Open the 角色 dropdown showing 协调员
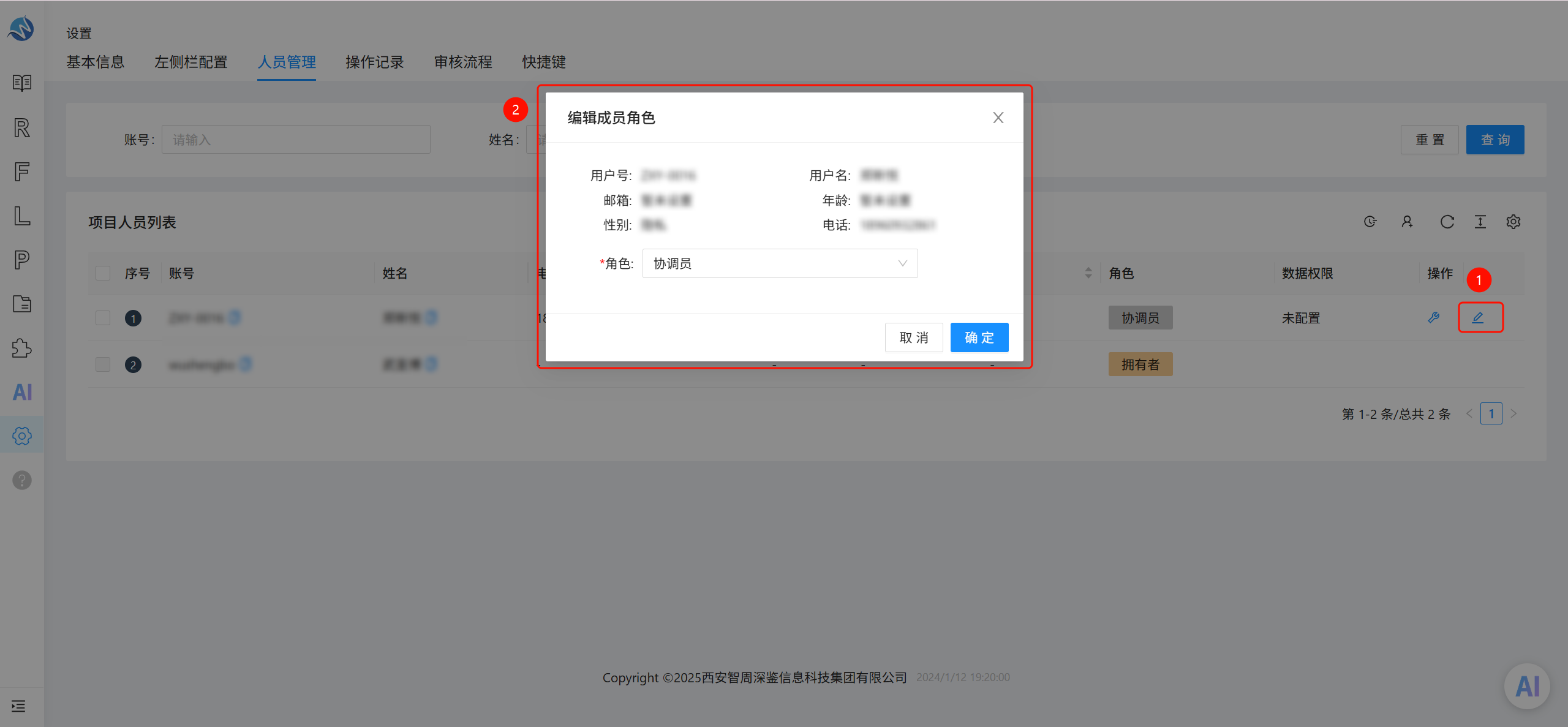 tap(780, 263)
